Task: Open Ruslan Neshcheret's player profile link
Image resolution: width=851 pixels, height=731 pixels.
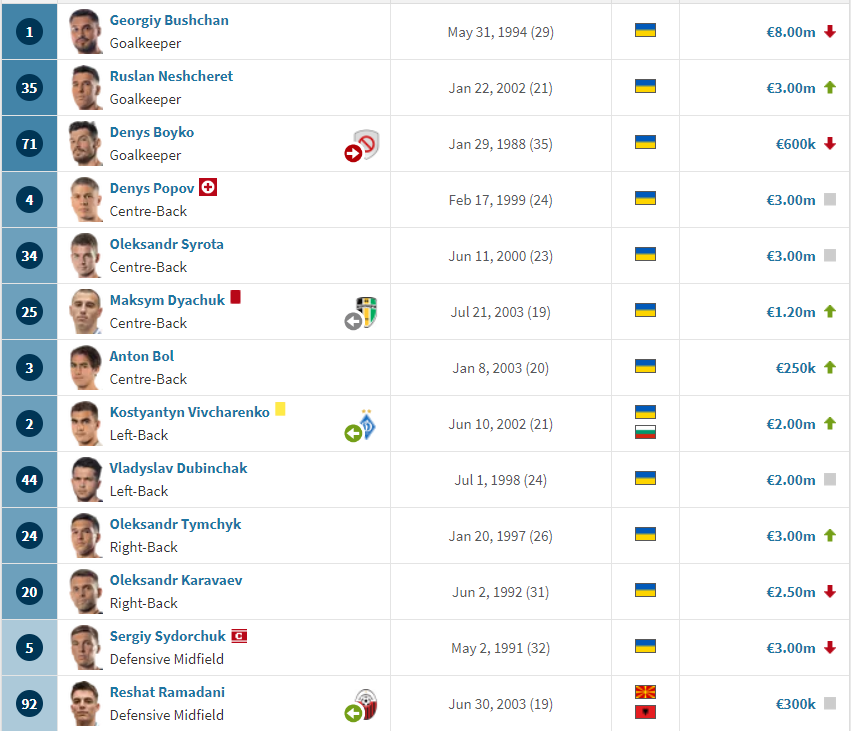Action: 171,76
